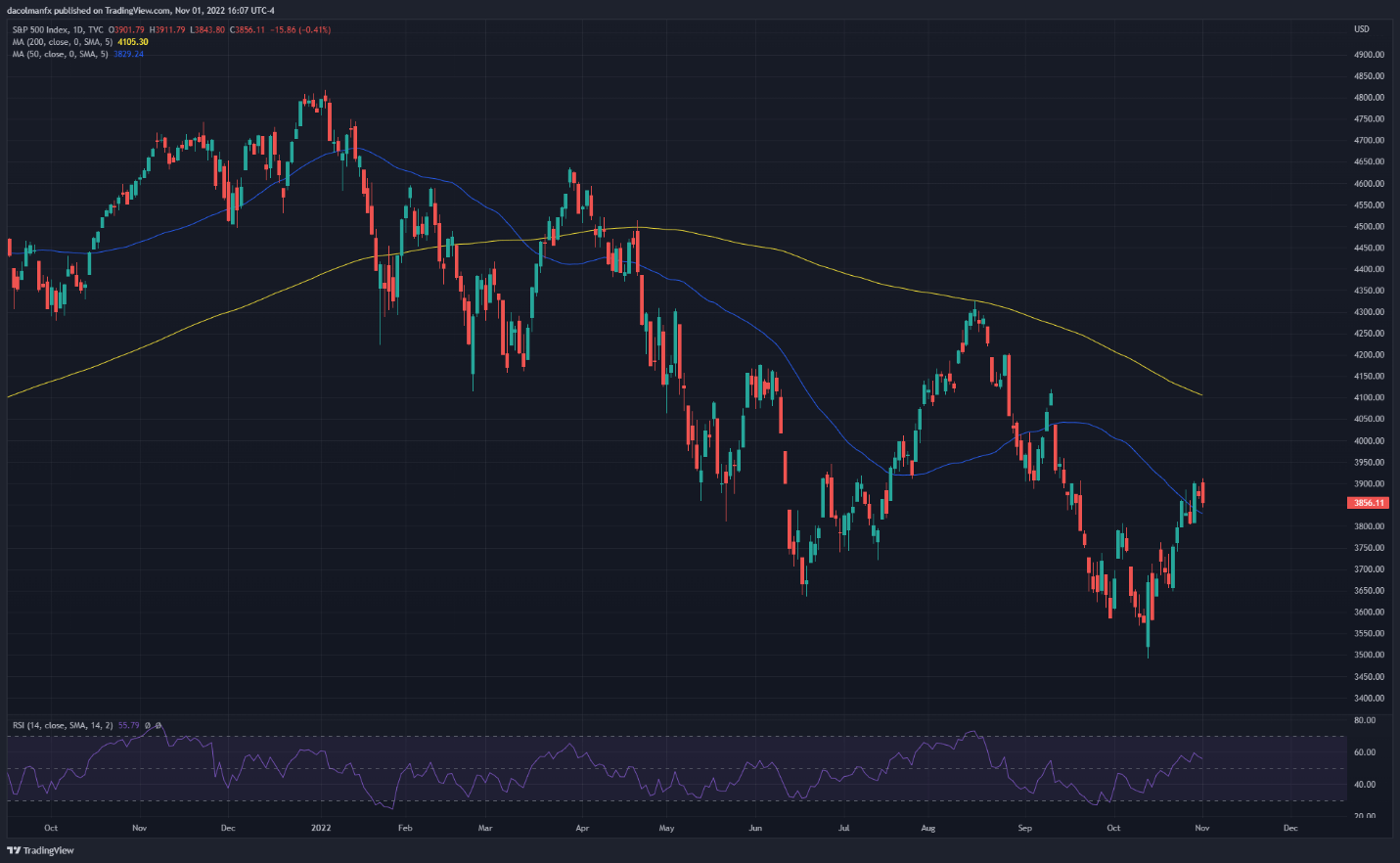
Task: Click the yellow 200 MA value 4105.30
Action: (133, 42)
